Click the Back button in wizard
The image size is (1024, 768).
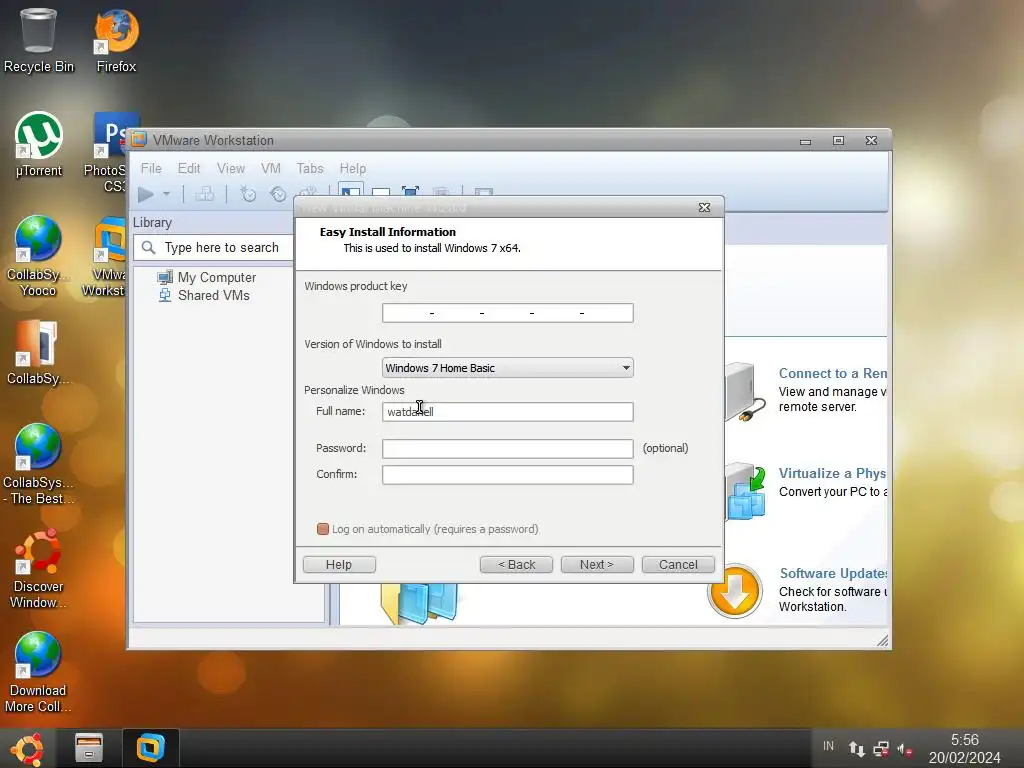516,564
